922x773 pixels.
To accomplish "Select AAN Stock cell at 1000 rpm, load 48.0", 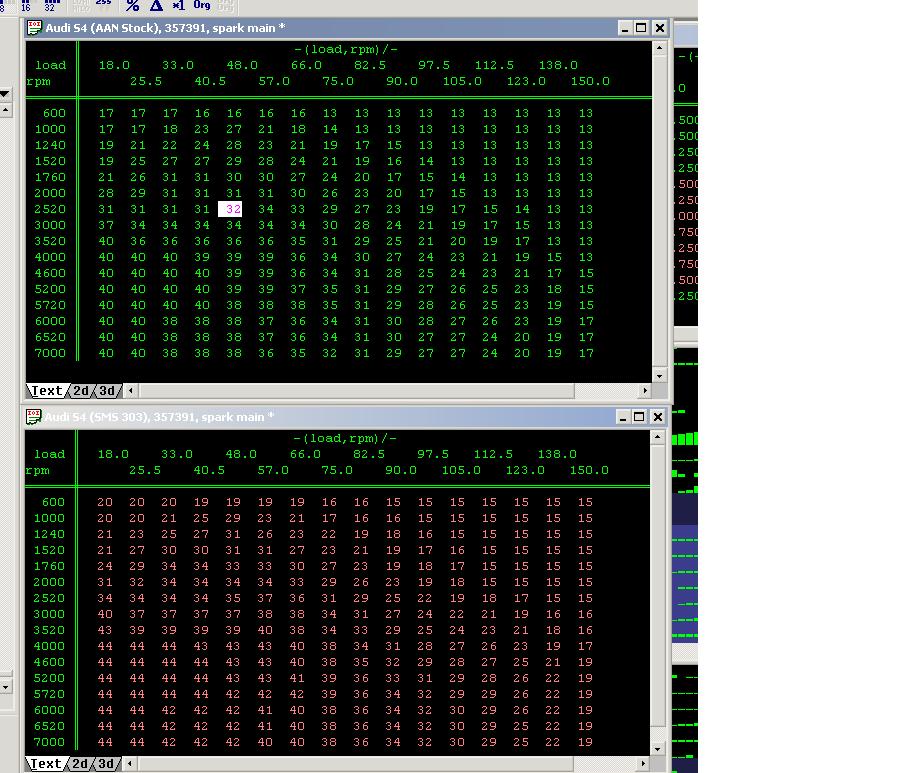I will pos(234,129).
